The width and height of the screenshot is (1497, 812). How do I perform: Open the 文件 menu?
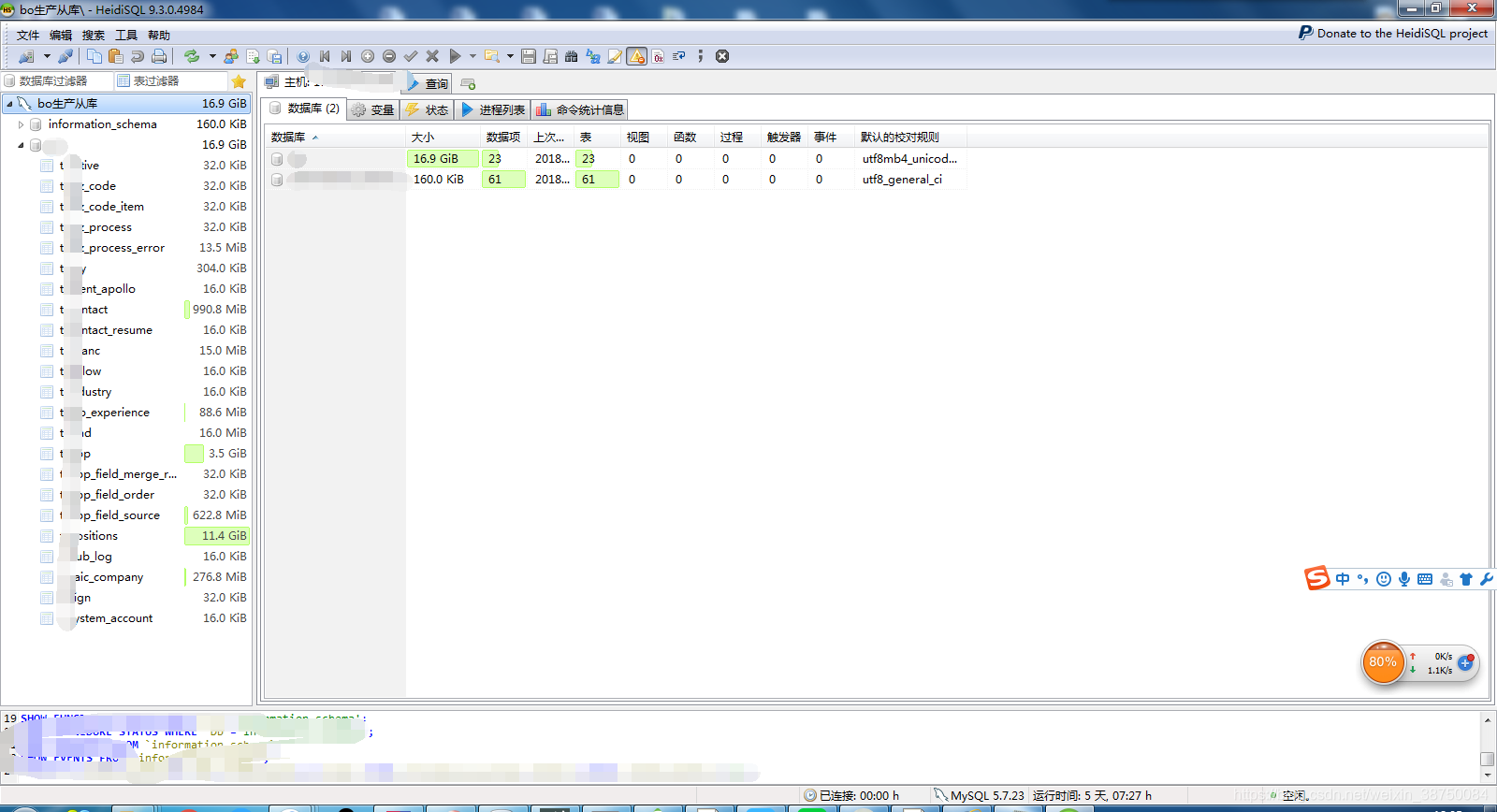(x=28, y=36)
